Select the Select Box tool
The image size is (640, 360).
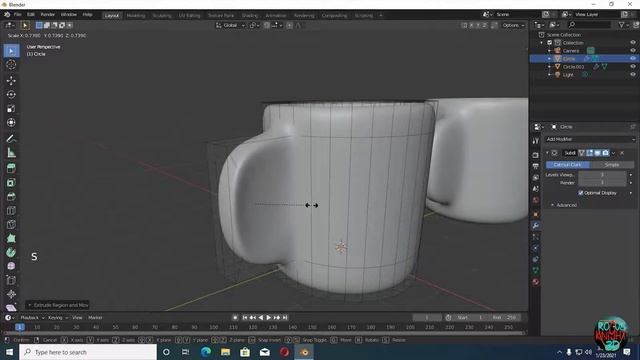pos(11,51)
